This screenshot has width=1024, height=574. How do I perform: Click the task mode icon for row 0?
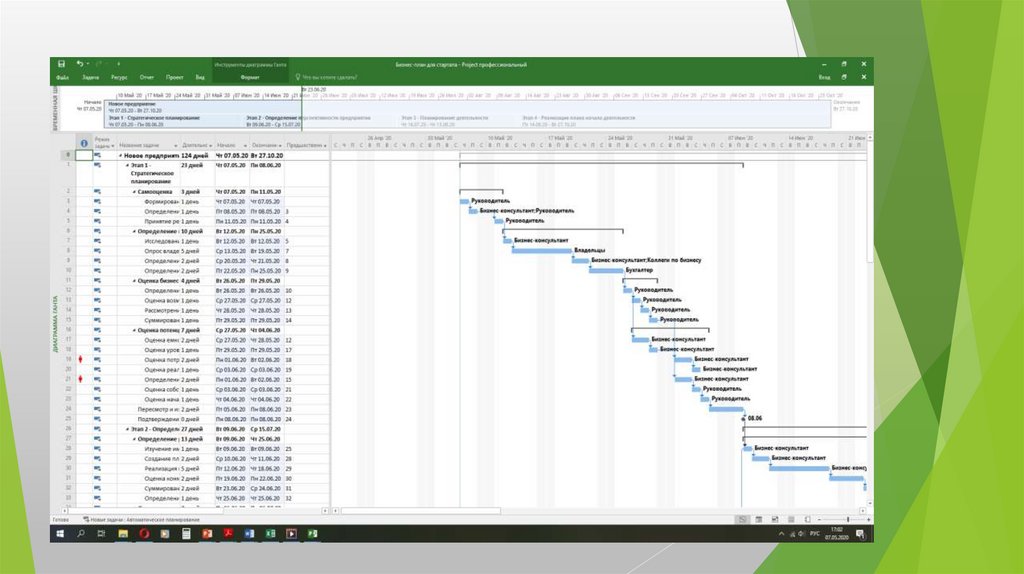(x=98, y=156)
